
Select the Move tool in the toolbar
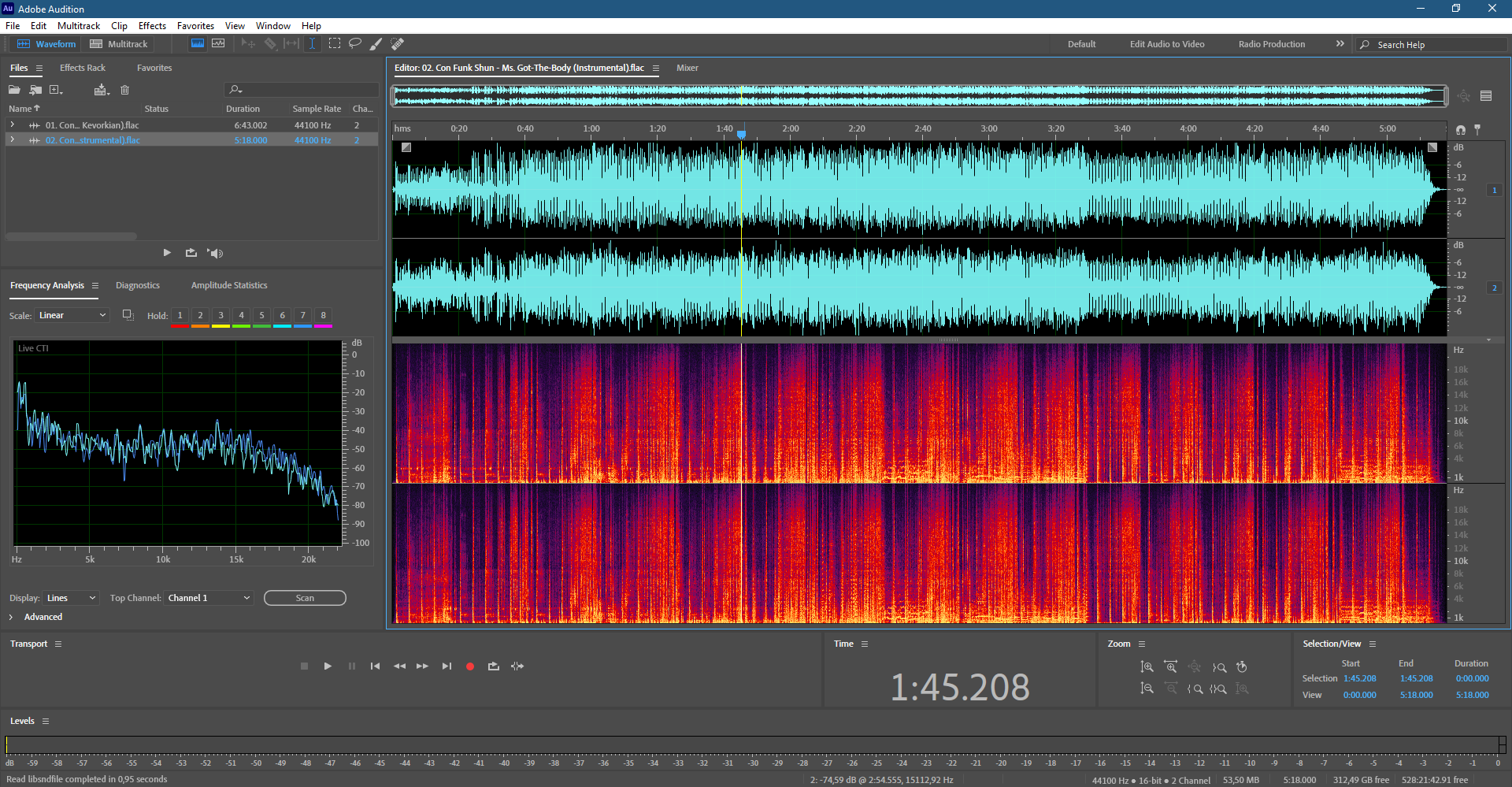click(248, 44)
